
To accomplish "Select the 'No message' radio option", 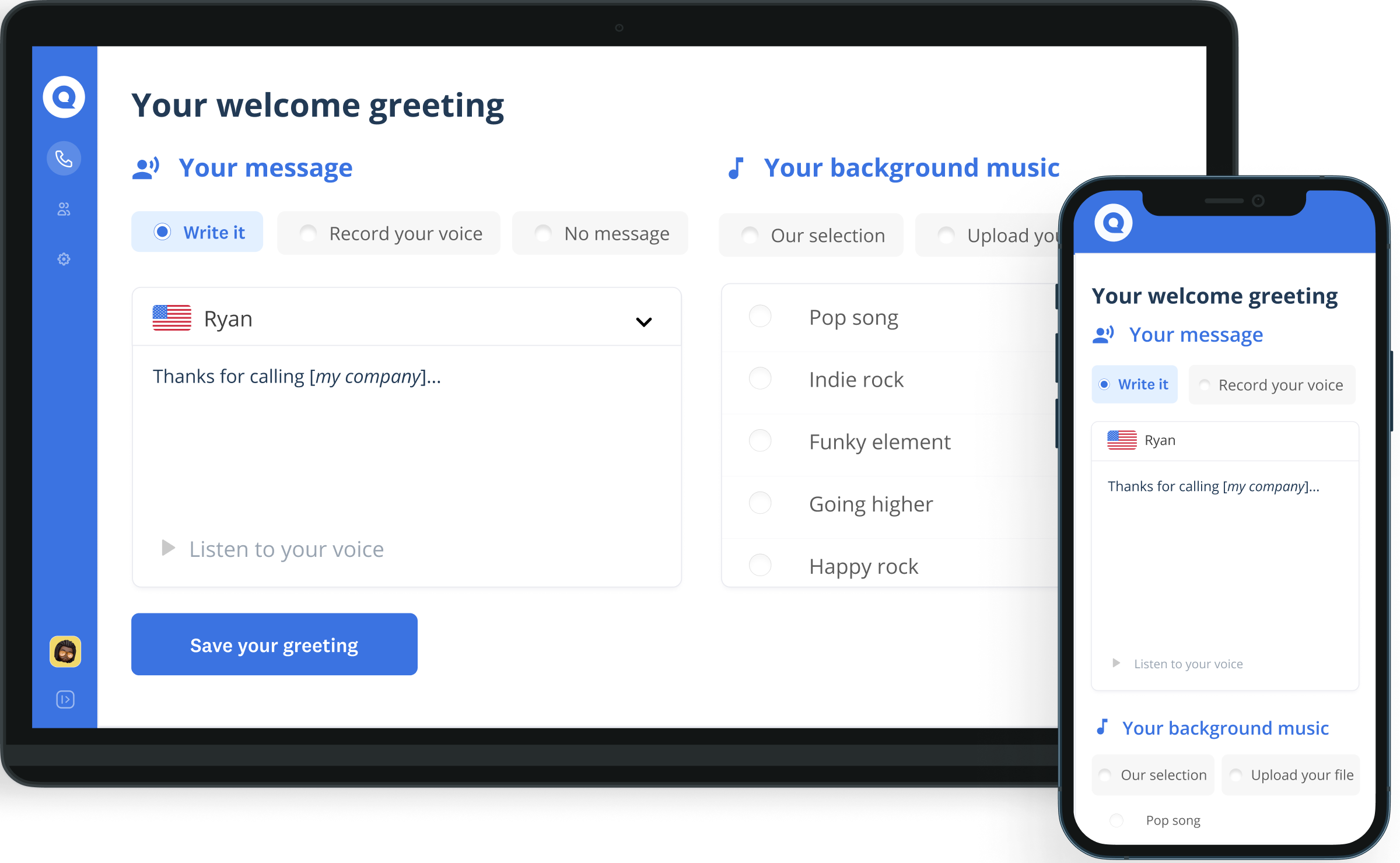I will click(x=600, y=233).
